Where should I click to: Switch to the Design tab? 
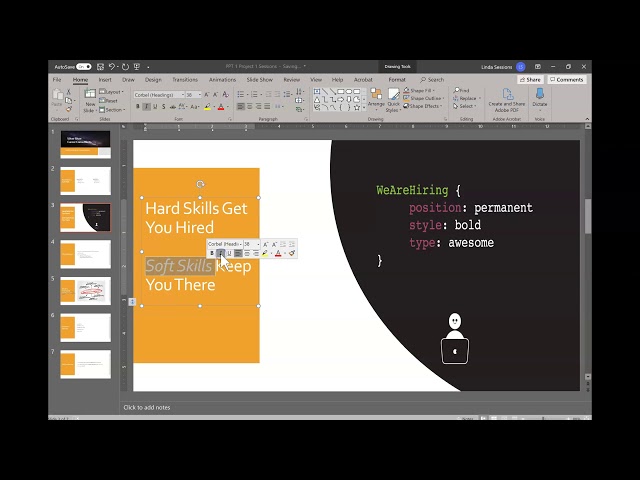click(153, 80)
